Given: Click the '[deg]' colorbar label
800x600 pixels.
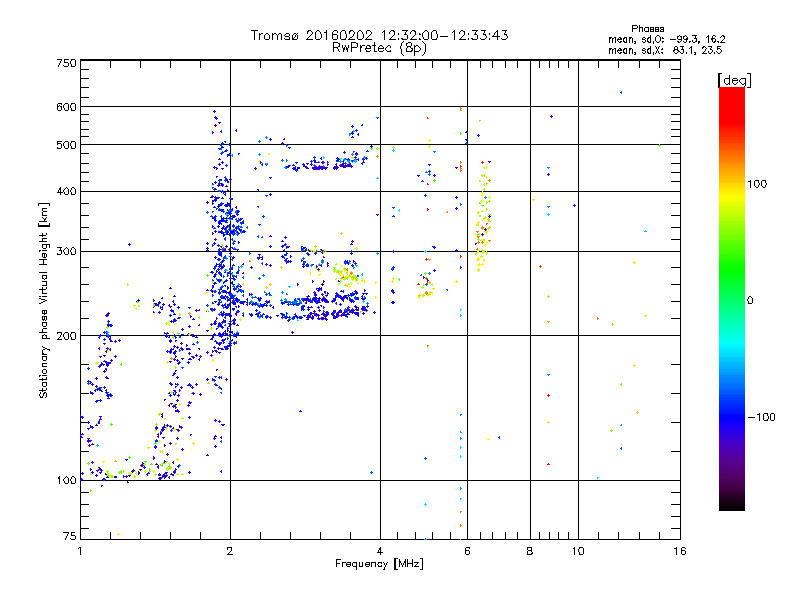Looking at the screenshot, I should point(734,80).
